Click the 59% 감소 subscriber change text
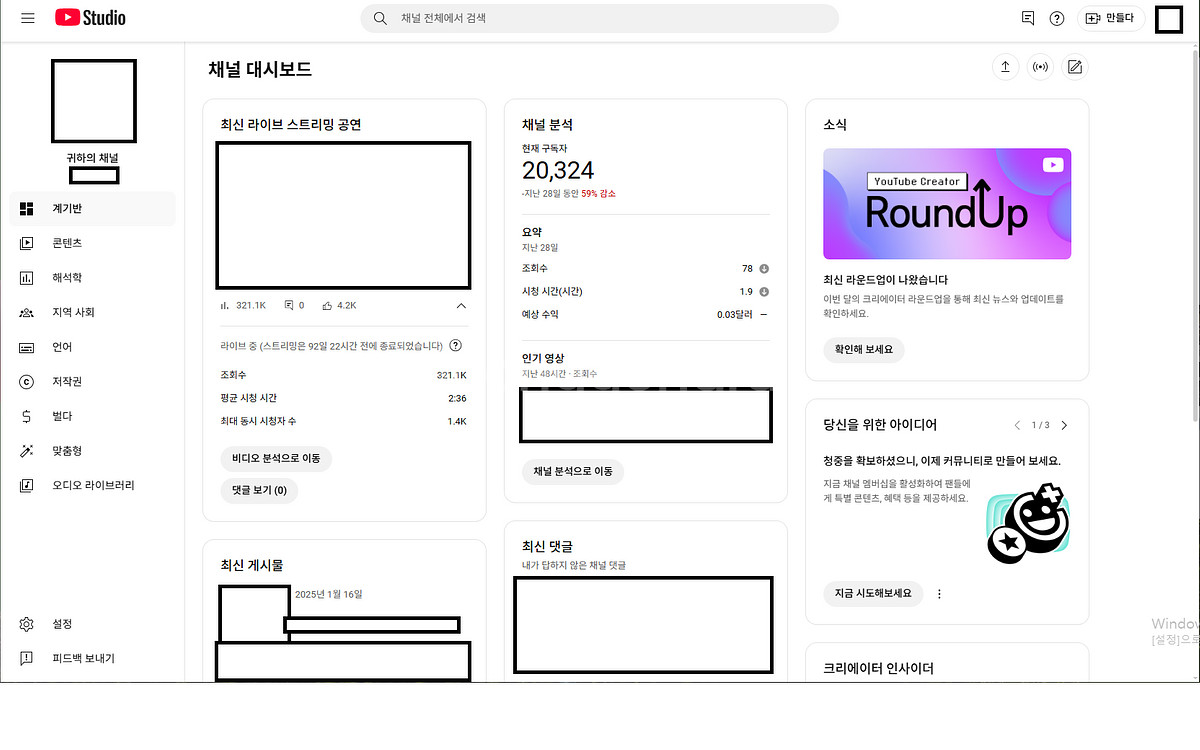The height and width of the screenshot is (750, 1200). tap(598, 193)
